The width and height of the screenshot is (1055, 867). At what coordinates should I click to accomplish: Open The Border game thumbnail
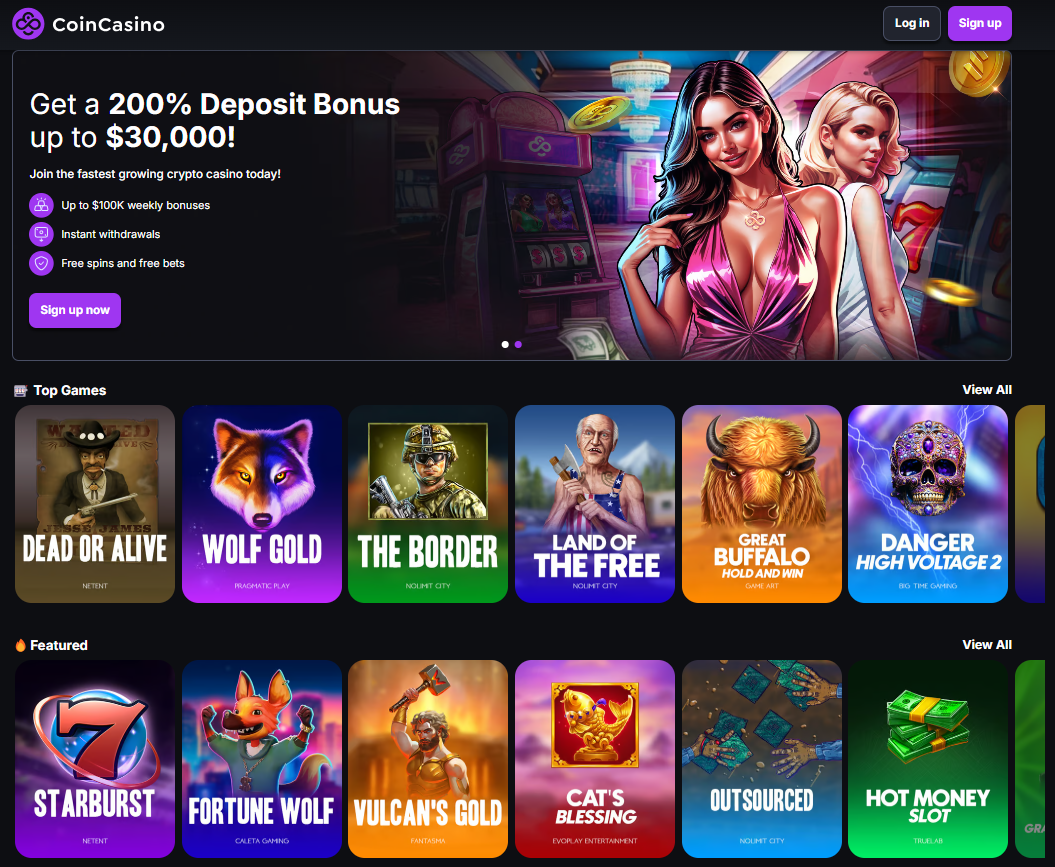click(x=428, y=504)
